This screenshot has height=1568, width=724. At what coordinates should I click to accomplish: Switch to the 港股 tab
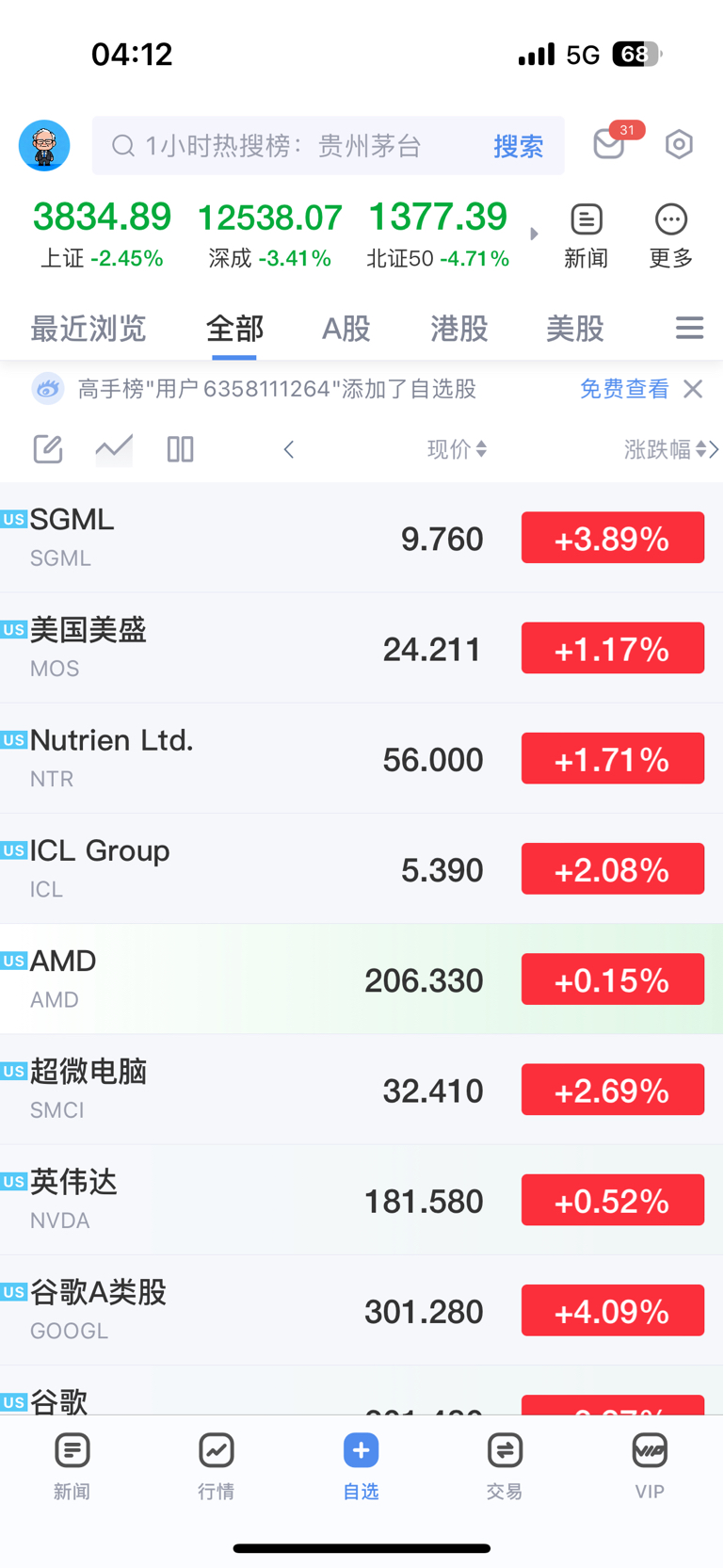459,329
